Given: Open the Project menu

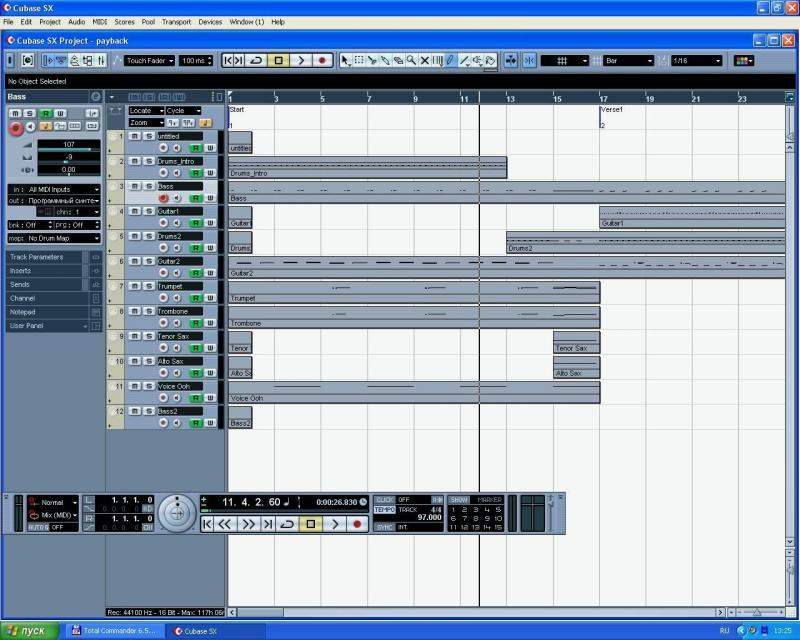Looking at the screenshot, I should coord(49,22).
